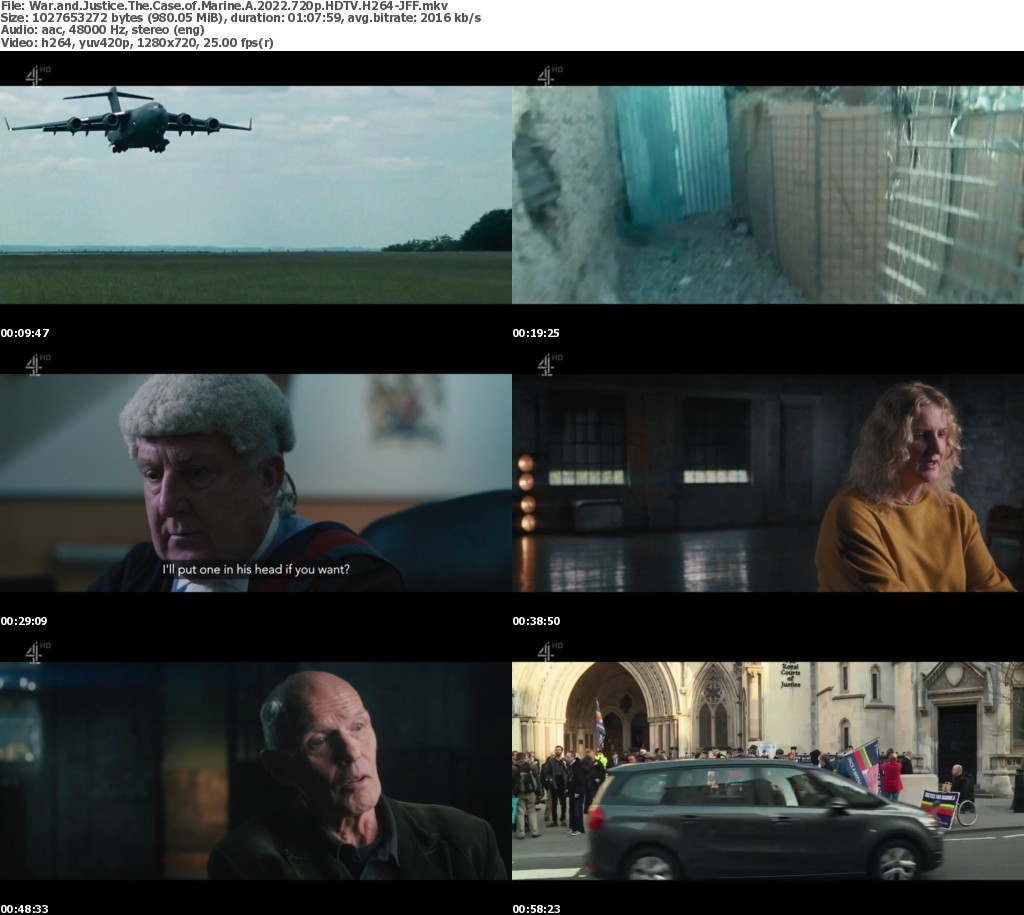The image size is (1024, 915).
Task: Open the thumbnail showing the military aircraft
Action: point(255,195)
